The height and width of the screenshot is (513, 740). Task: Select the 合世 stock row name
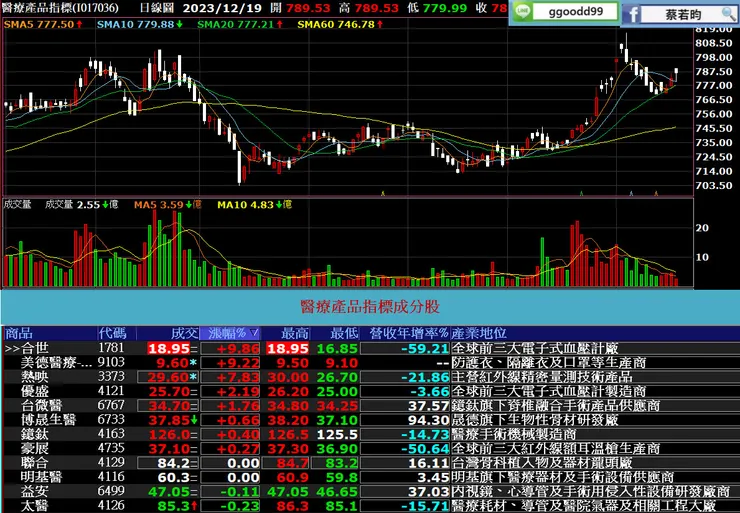(35, 348)
